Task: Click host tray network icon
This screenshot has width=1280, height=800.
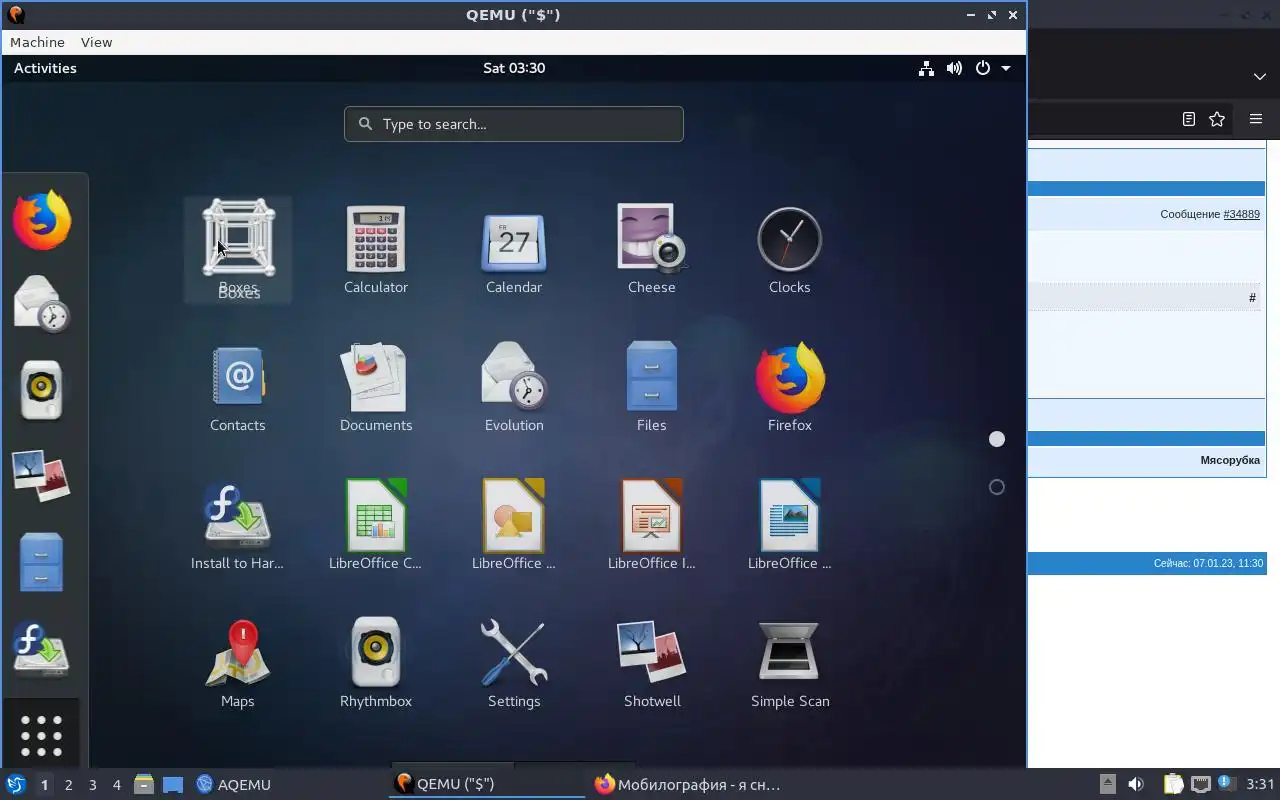Action: tap(1201, 784)
